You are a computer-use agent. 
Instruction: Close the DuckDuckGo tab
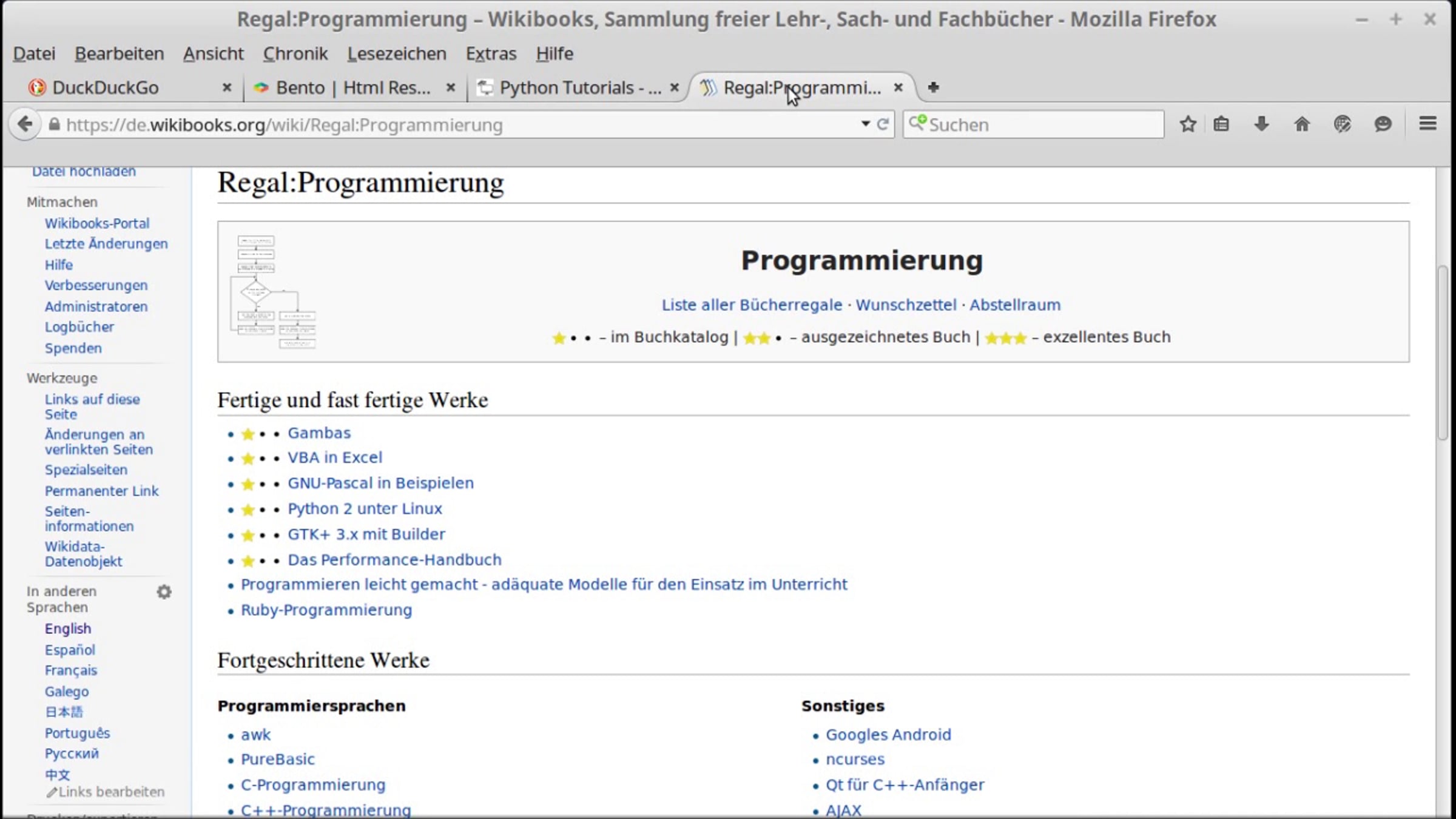click(227, 87)
